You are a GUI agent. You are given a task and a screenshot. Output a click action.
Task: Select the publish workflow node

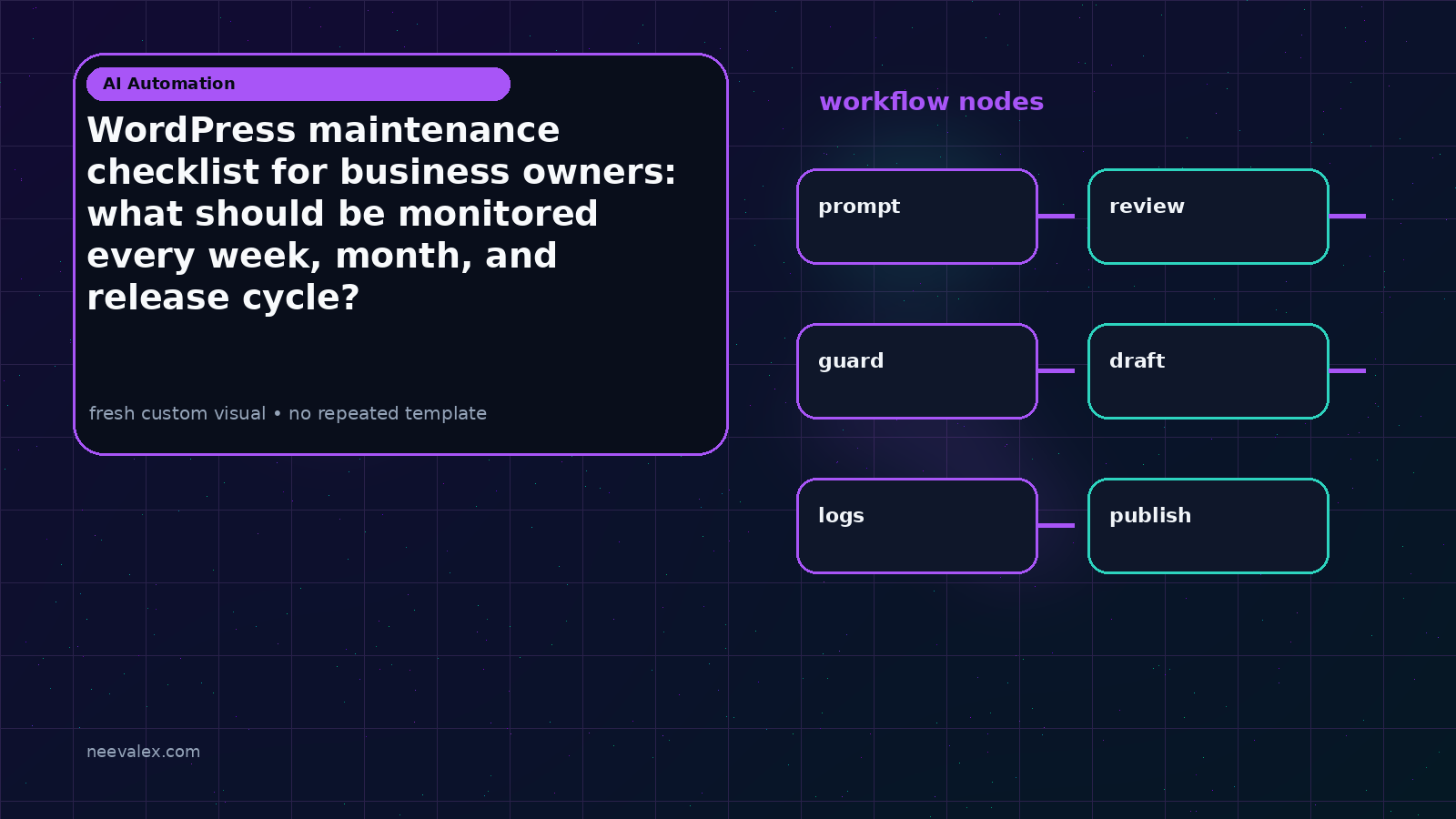pyautogui.click(x=1208, y=526)
